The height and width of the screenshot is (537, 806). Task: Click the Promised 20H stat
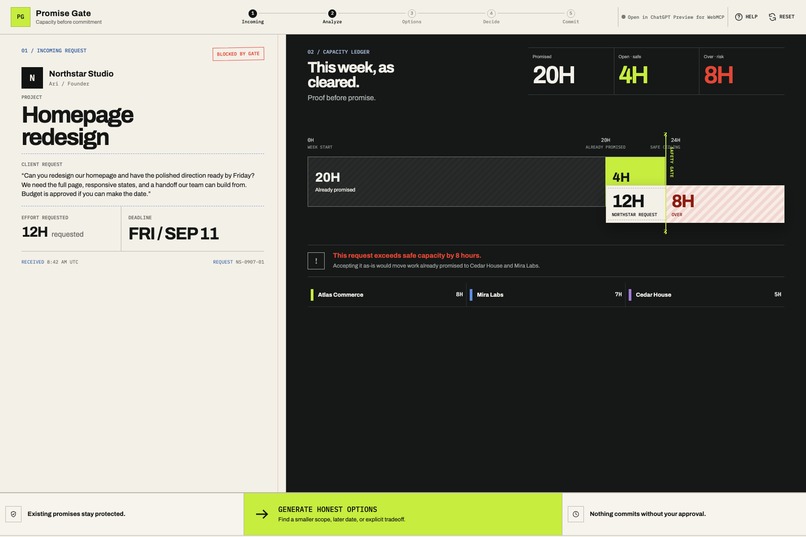pyautogui.click(x=571, y=71)
